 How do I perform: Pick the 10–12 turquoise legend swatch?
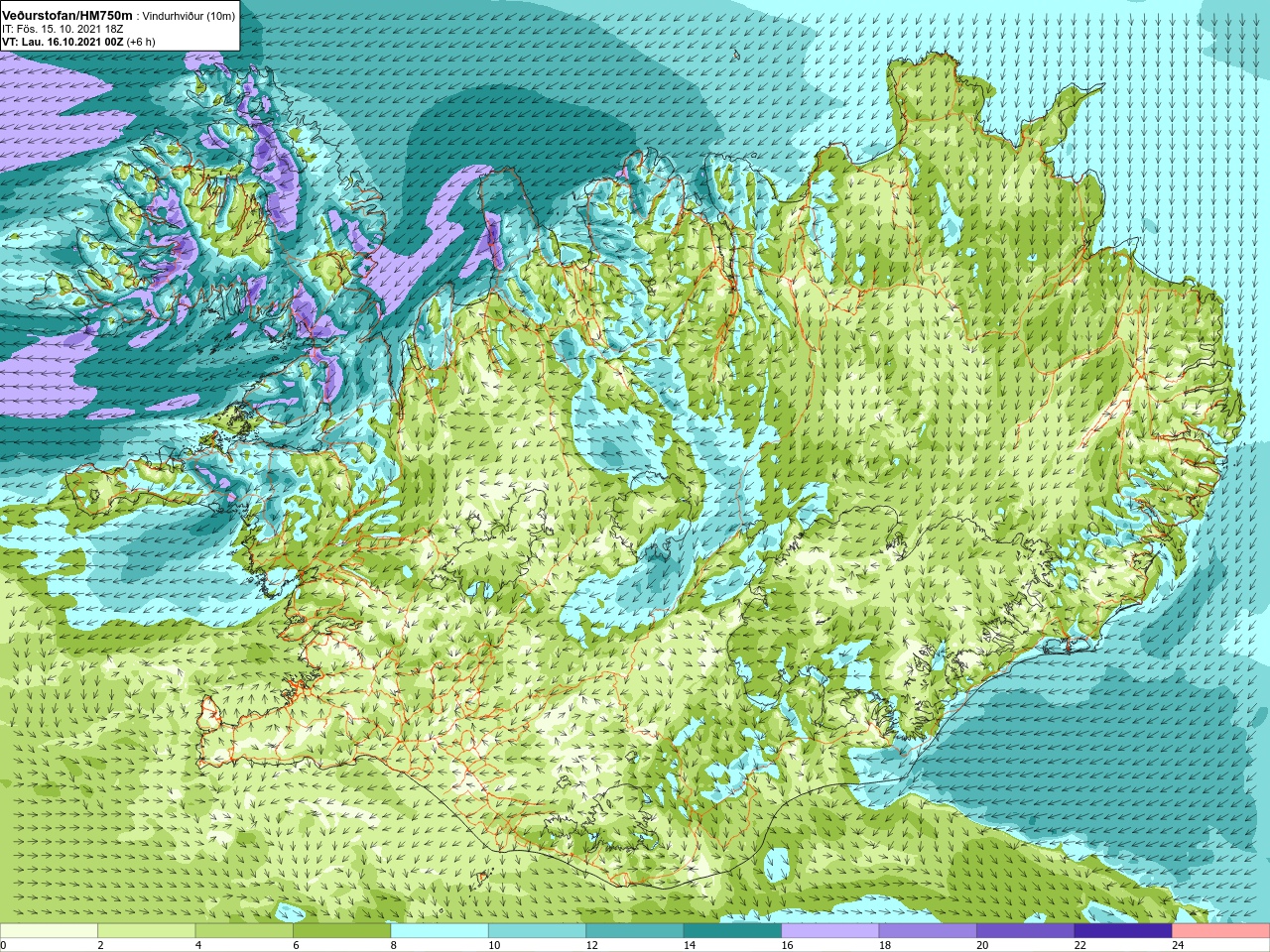click(x=537, y=930)
